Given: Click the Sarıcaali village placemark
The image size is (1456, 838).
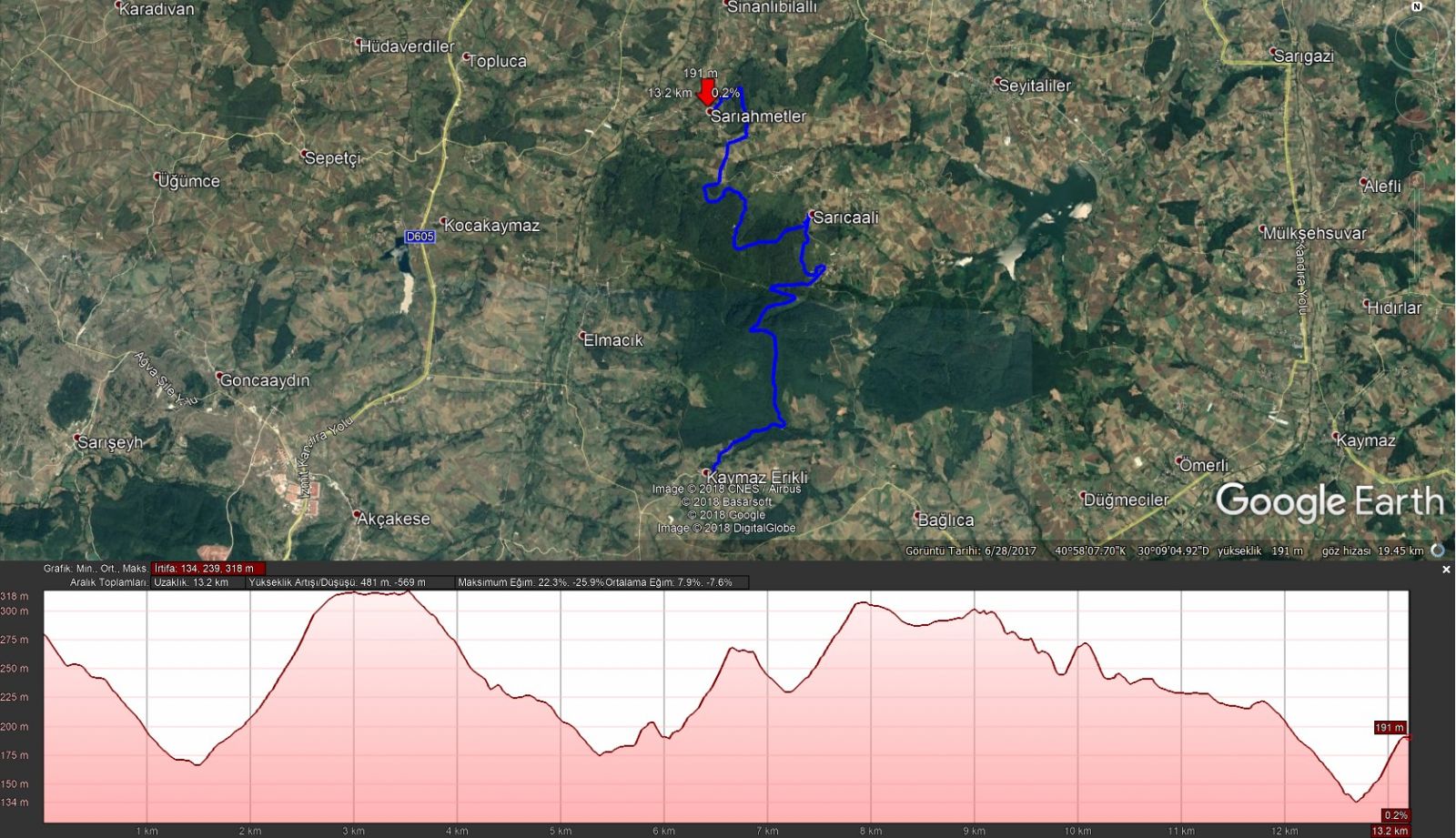Looking at the screenshot, I should pyautogui.click(x=810, y=217).
